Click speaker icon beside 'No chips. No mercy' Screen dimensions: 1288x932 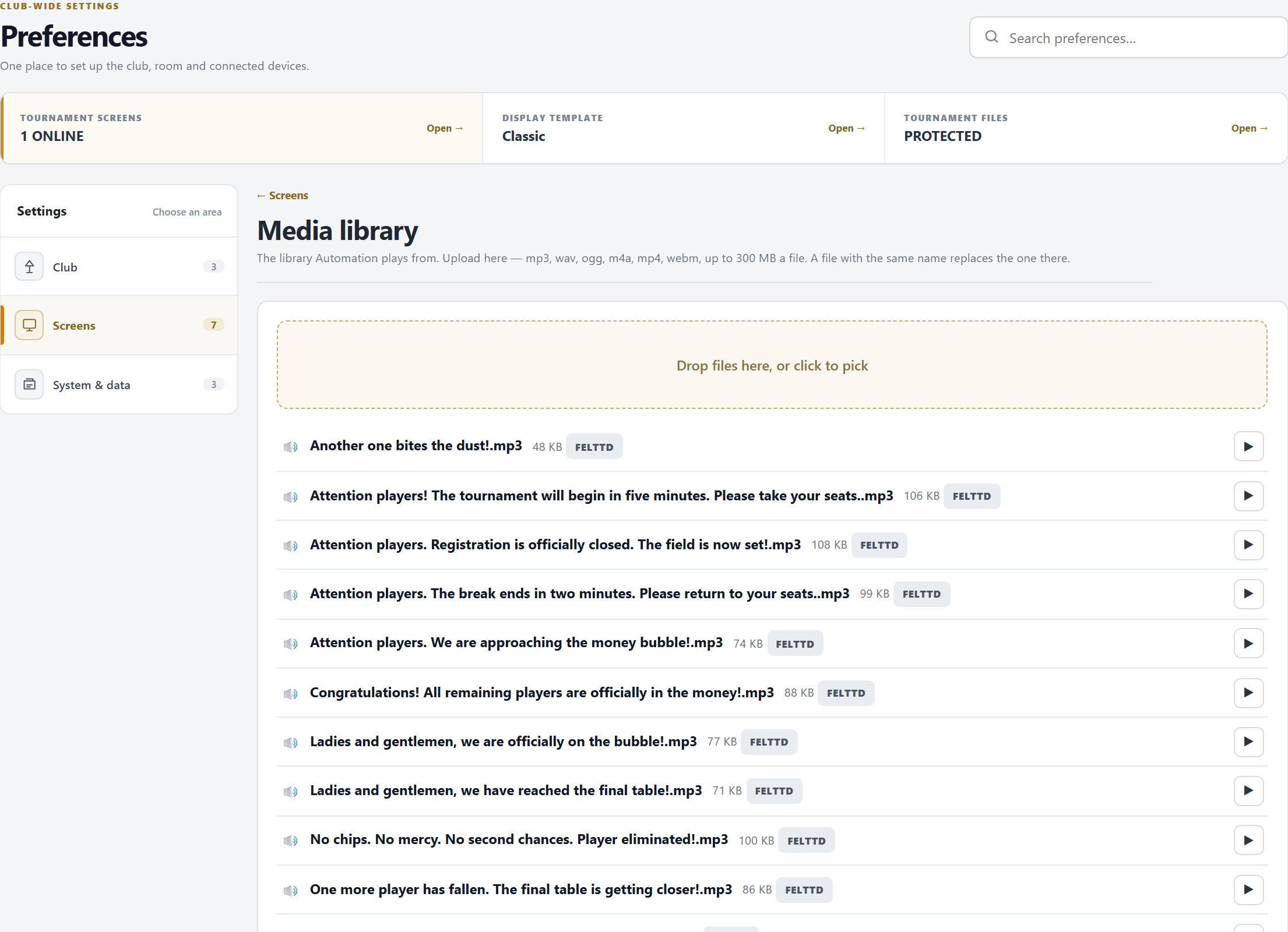click(290, 841)
